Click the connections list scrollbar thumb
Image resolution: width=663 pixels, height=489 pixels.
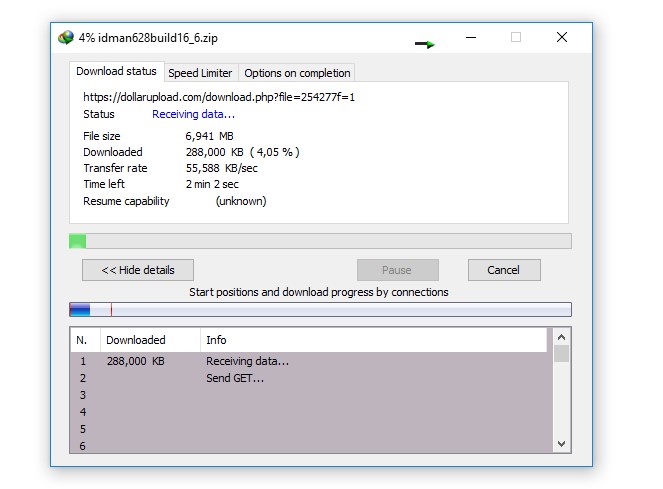[562, 354]
